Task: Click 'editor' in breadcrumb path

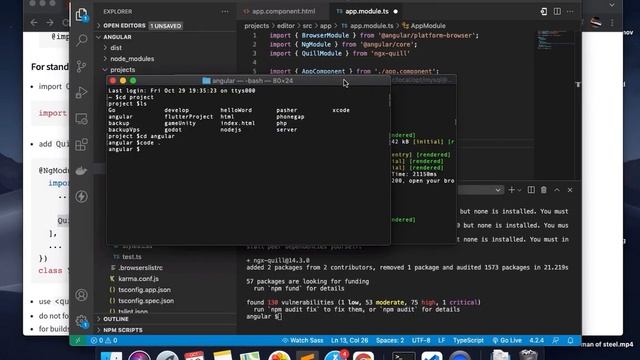Action: pos(286,26)
